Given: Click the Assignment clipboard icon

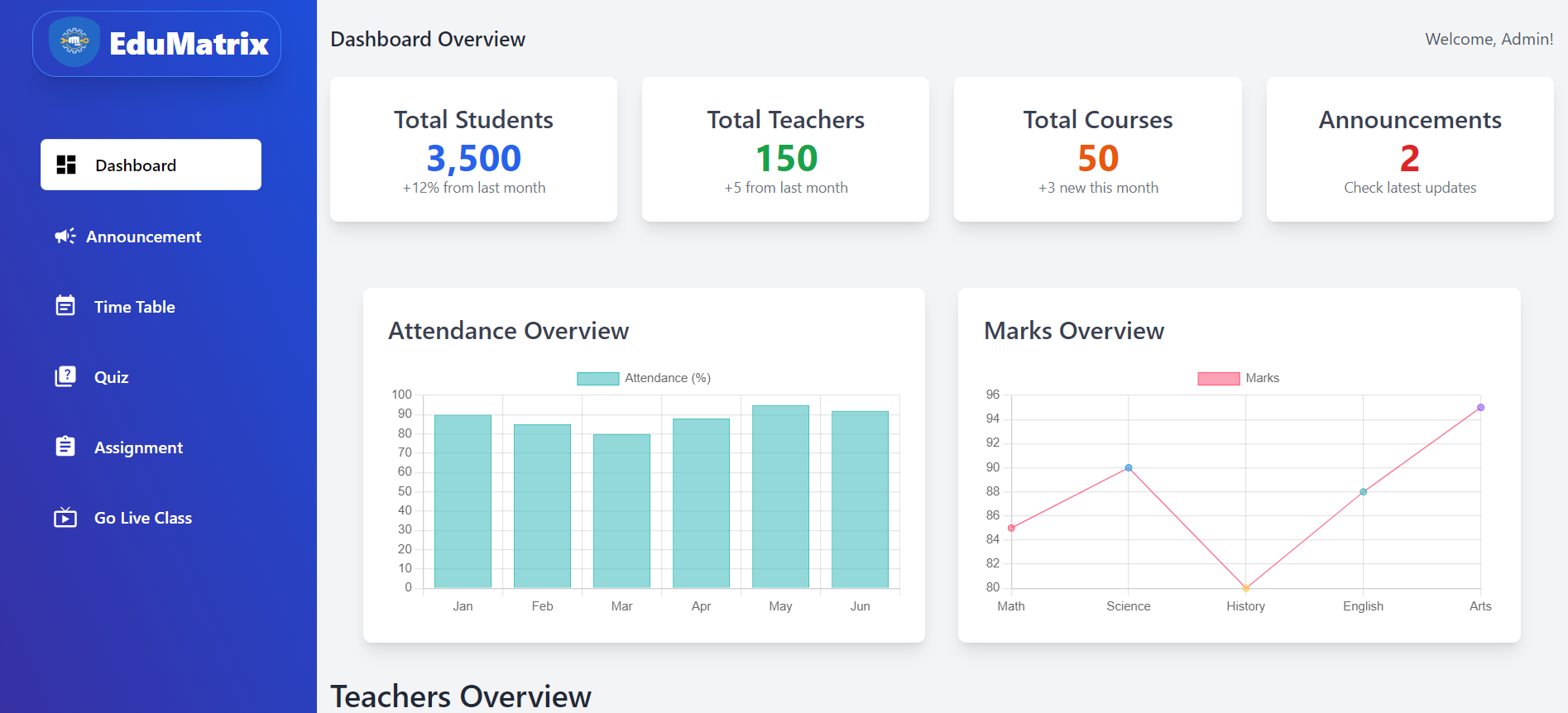Looking at the screenshot, I should coord(65,447).
